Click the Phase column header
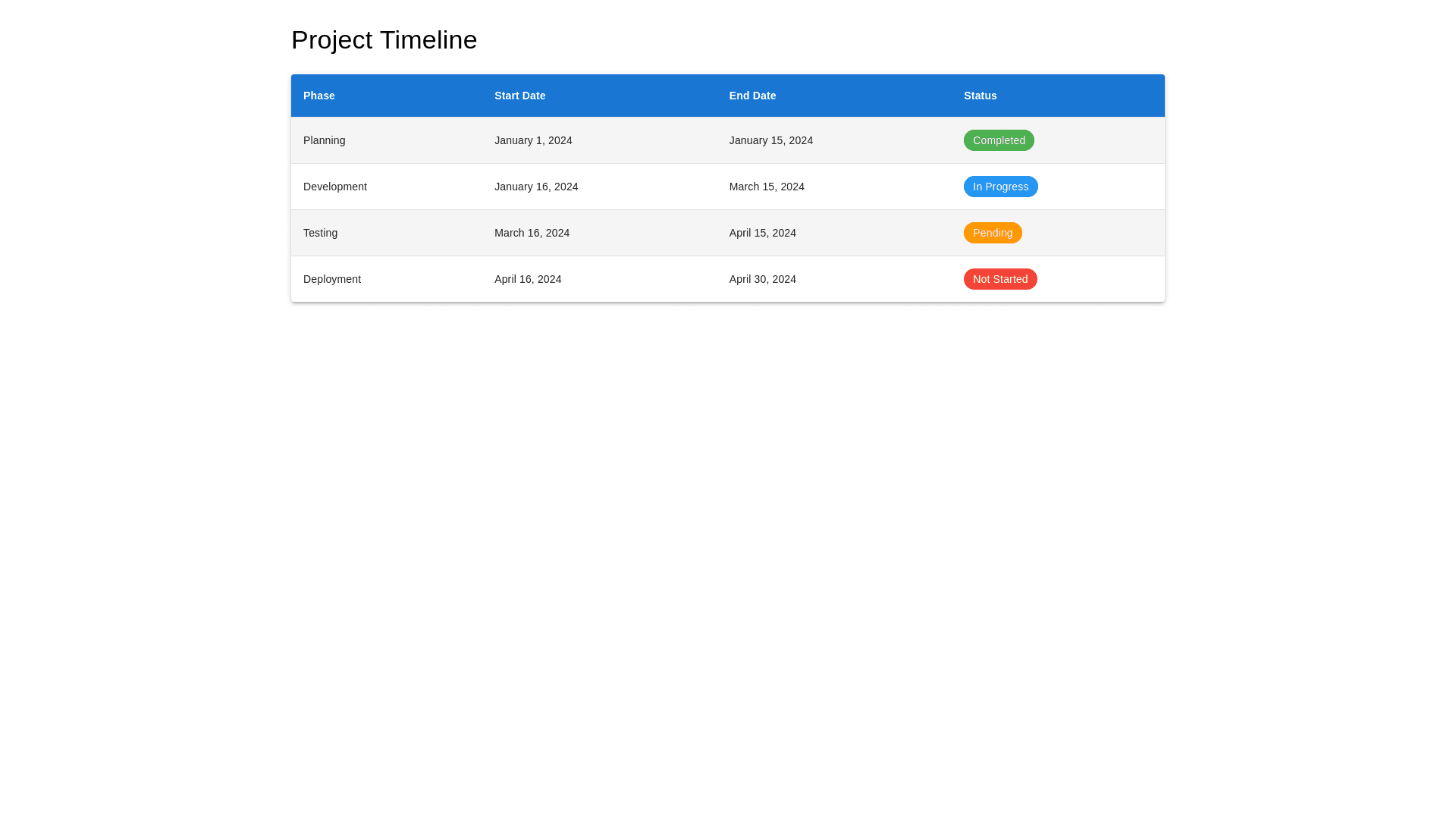 pyautogui.click(x=318, y=96)
